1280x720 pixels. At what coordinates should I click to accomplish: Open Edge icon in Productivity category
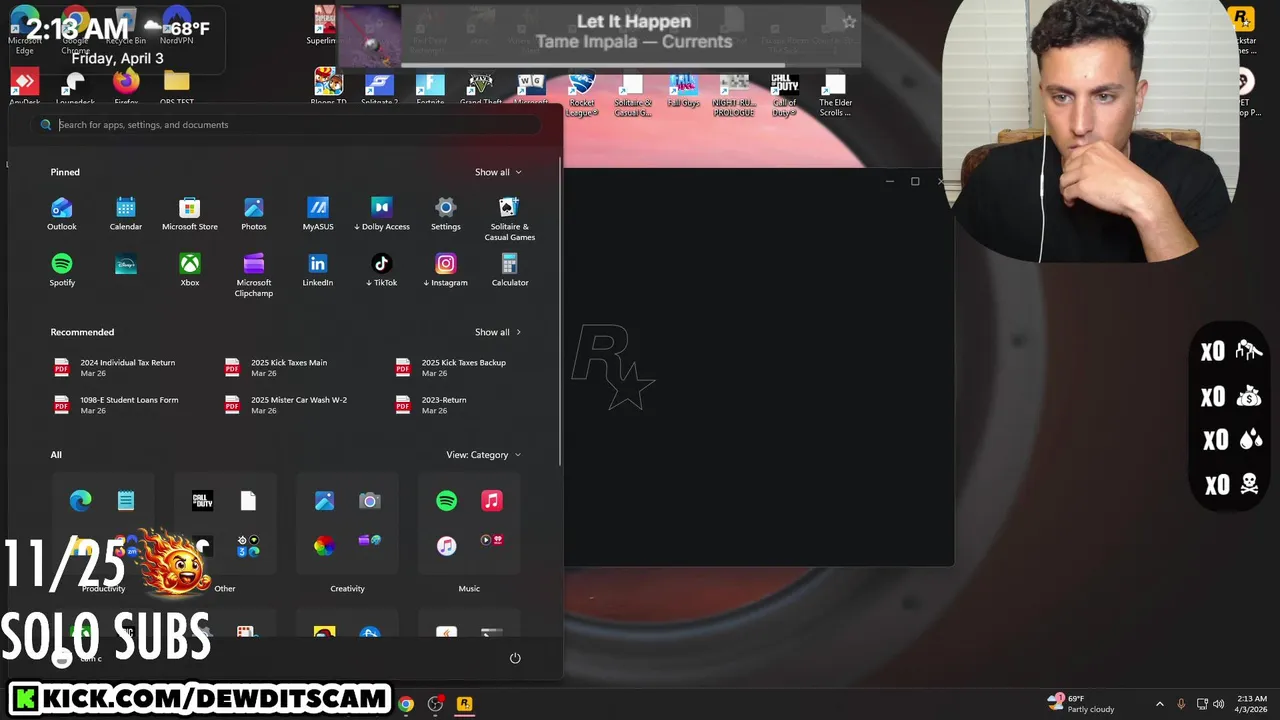(81, 501)
